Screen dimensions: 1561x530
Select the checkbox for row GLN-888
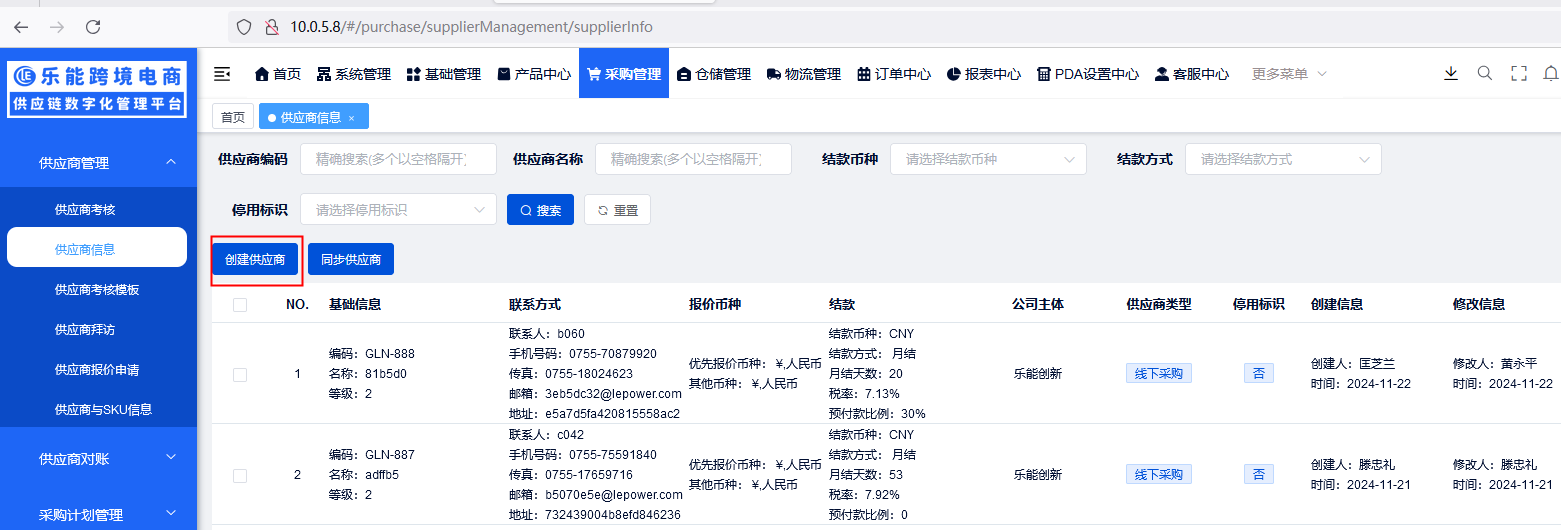240,374
